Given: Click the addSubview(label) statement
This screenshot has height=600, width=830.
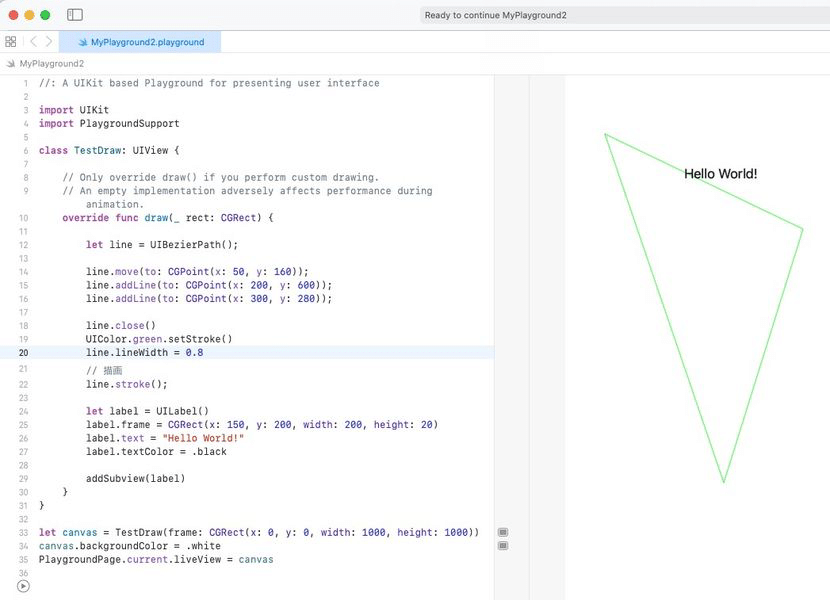Looking at the screenshot, I should 136,479.
